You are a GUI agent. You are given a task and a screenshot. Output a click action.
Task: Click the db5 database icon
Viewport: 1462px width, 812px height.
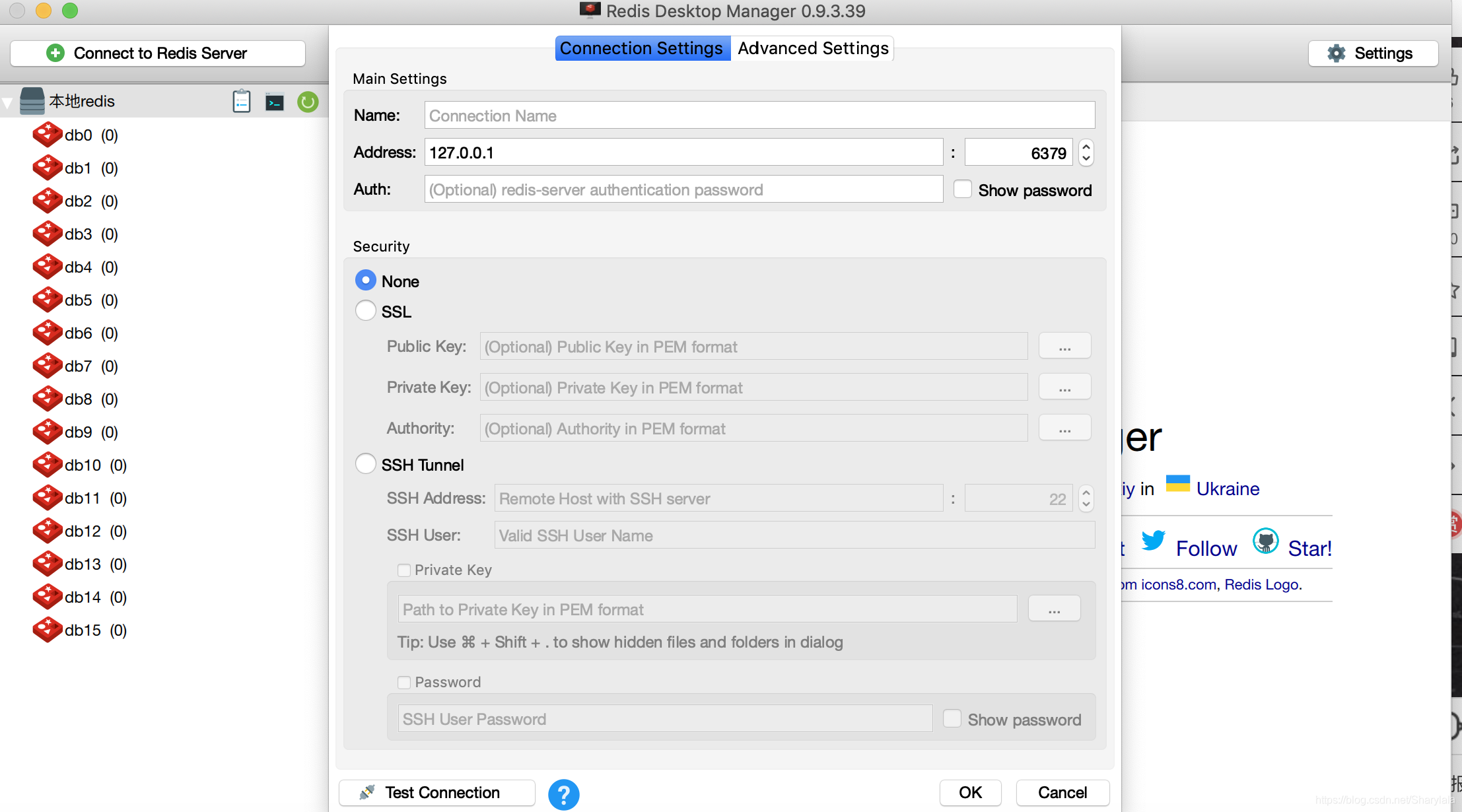pos(48,300)
